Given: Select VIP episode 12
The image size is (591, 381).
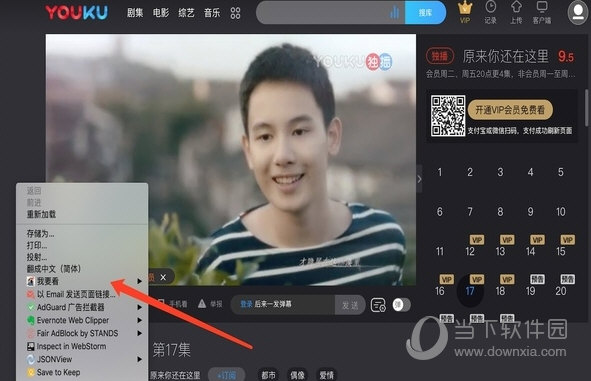Looking at the screenshot, I should coord(470,251).
